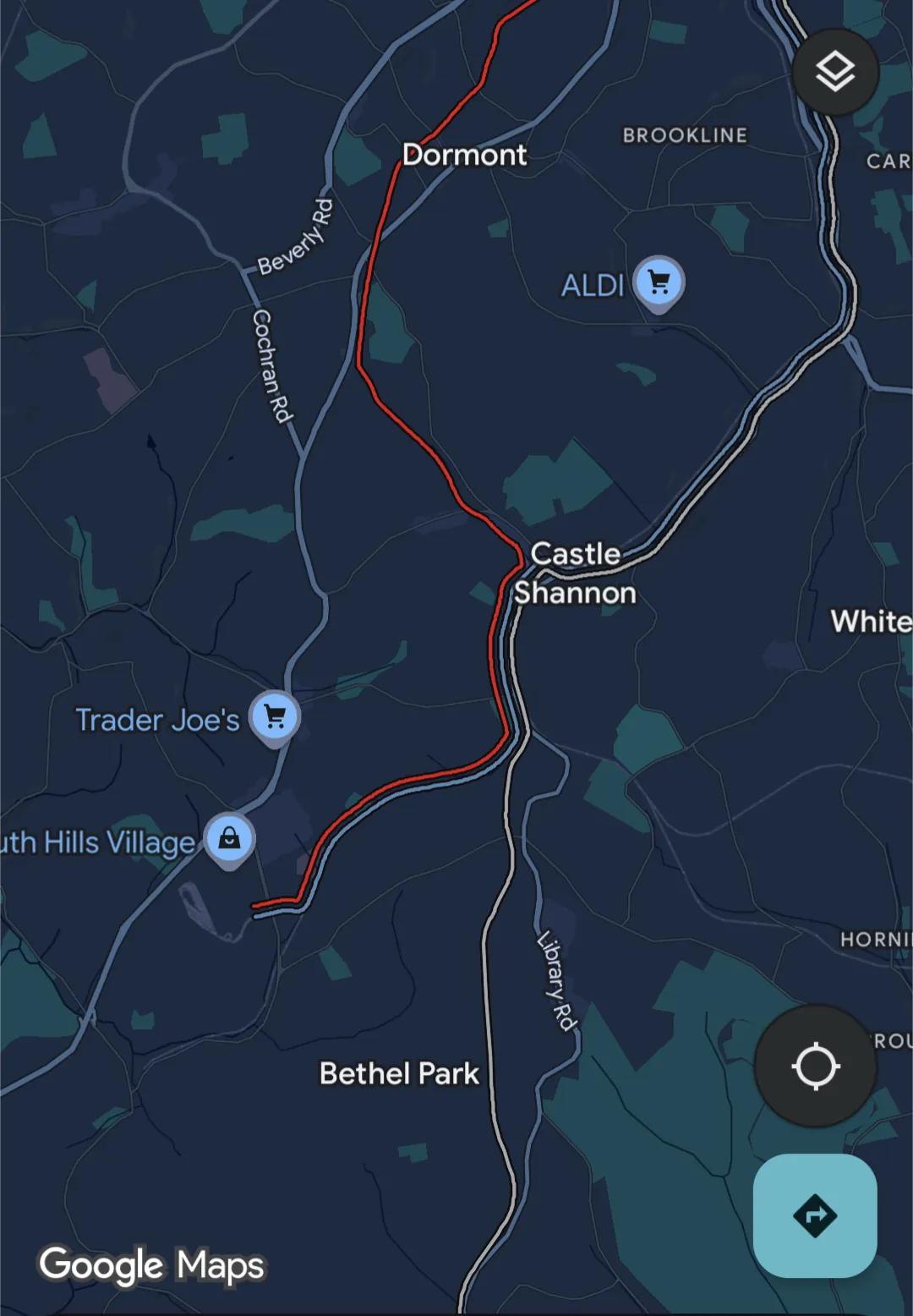Click the Whitehall label at right edge
Screen dimensions: 913x1316
[872, 622]
